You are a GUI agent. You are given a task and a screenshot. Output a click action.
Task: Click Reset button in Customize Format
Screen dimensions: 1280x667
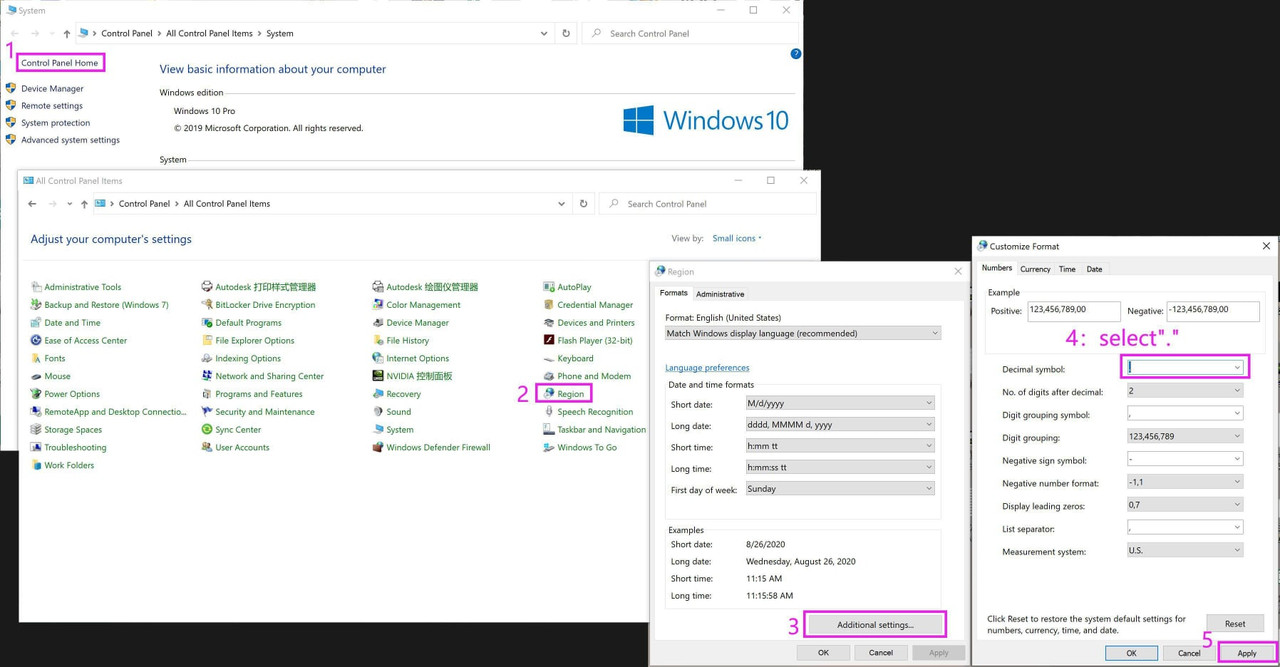[x=1235, y=624]
